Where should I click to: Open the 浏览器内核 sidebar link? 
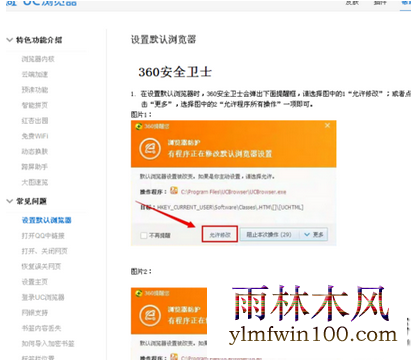pyautogui.click(x=38, y=59)
